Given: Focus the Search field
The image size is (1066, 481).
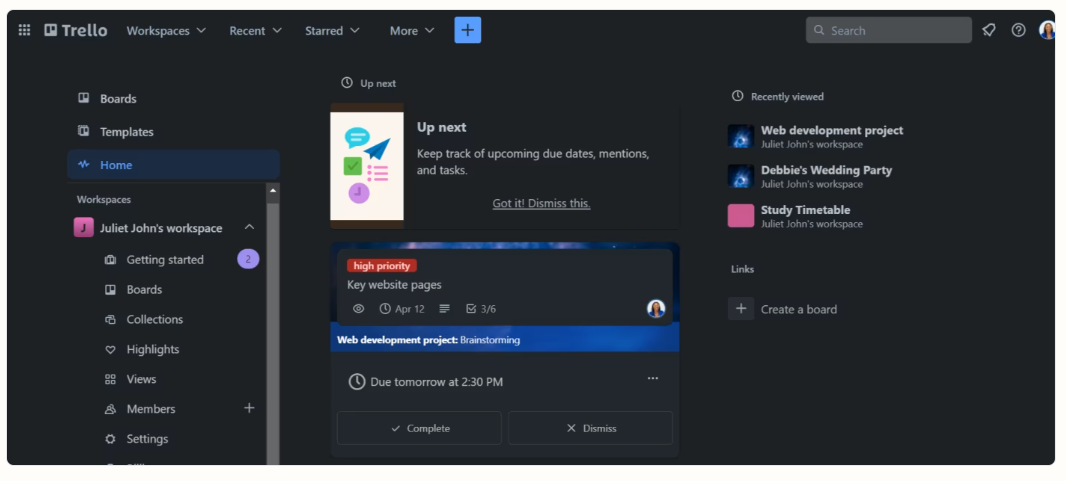Looking at the screenshot, I should [889, 30].
